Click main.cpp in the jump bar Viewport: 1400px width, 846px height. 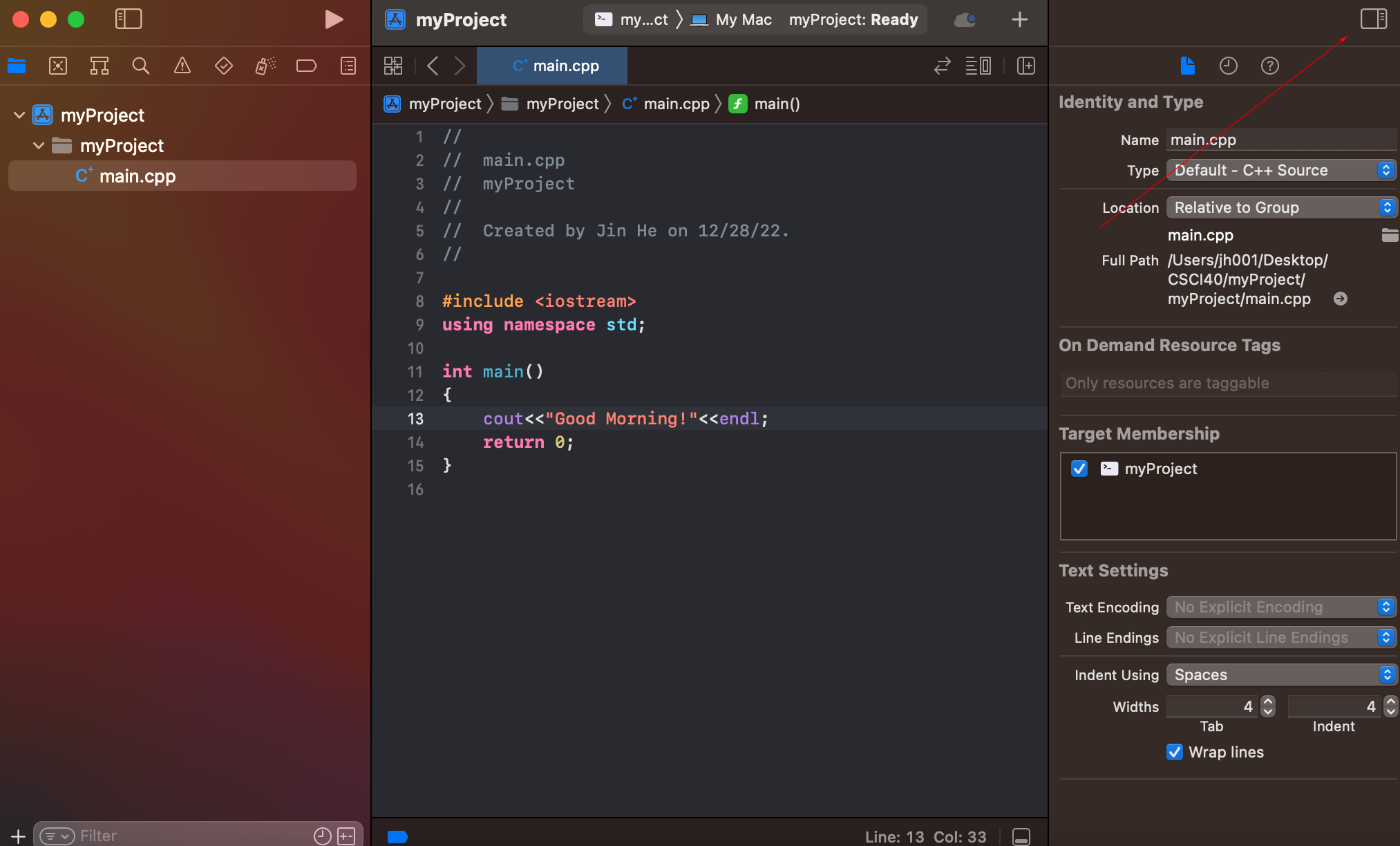pyautogui.click(x=666, y=104)
